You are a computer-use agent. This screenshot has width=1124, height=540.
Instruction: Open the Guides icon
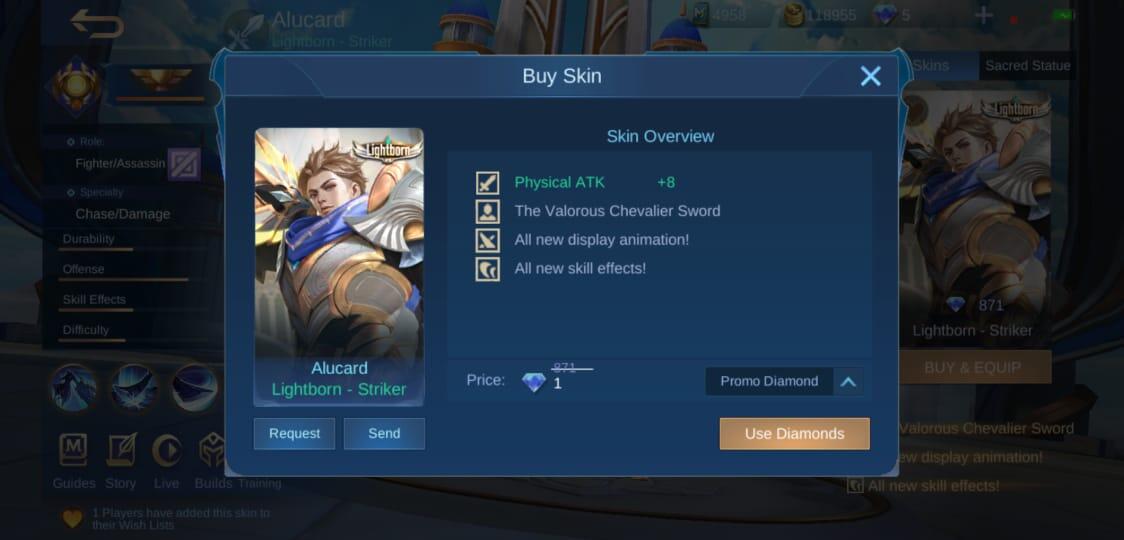tap(73, 450)
